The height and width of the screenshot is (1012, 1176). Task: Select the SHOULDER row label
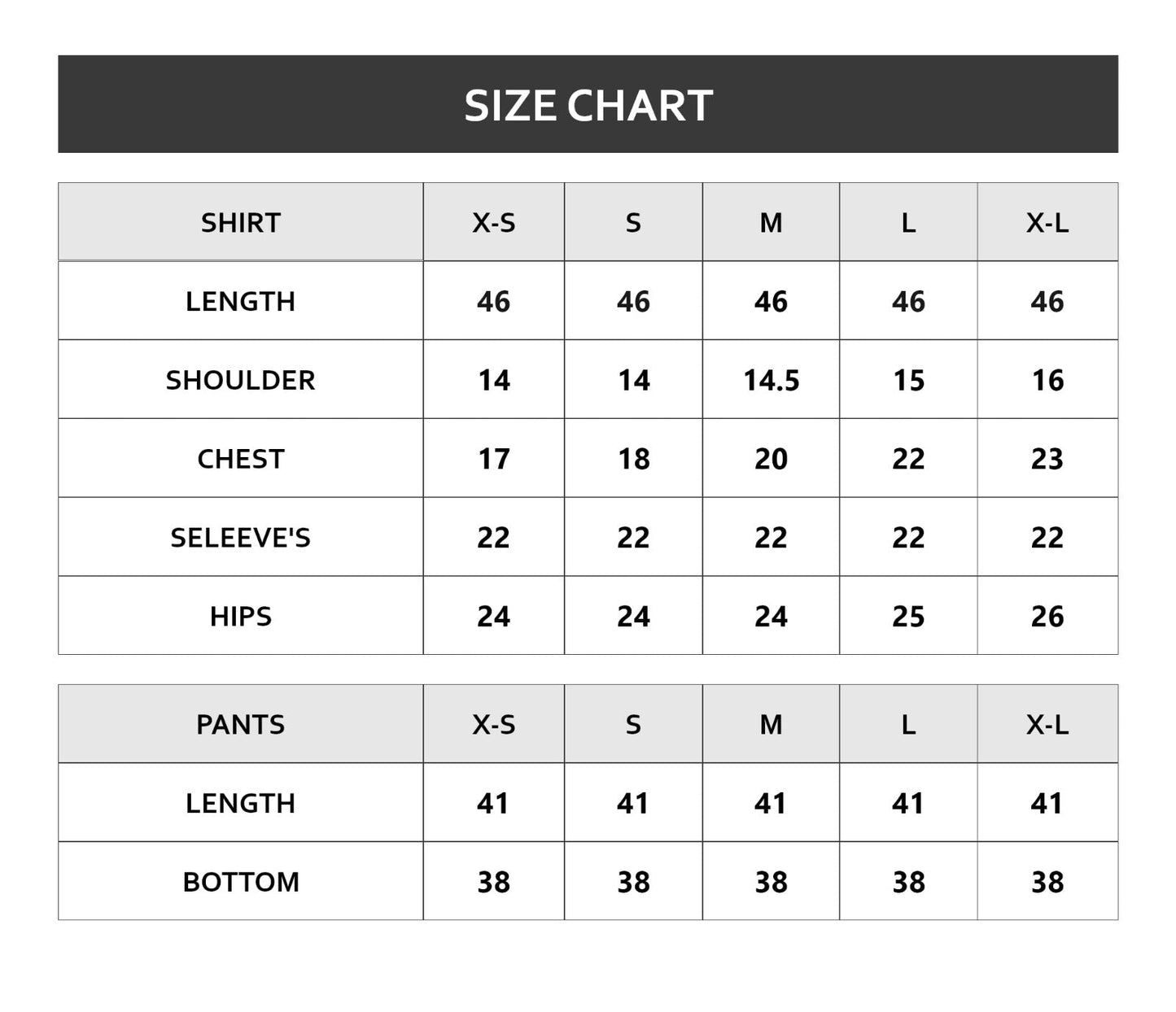point(241,381)
